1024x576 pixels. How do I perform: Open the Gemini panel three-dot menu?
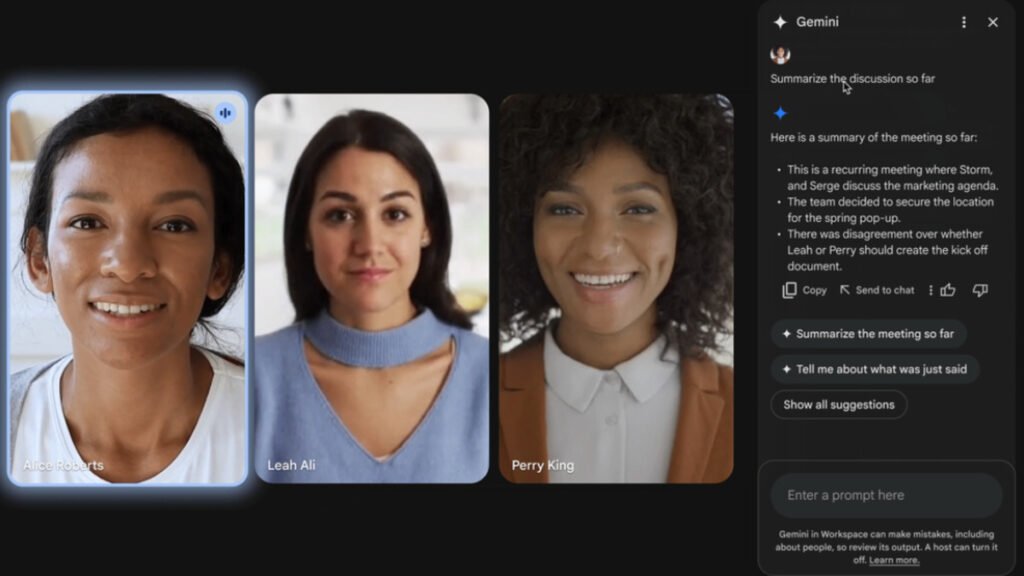click(963, 21)
